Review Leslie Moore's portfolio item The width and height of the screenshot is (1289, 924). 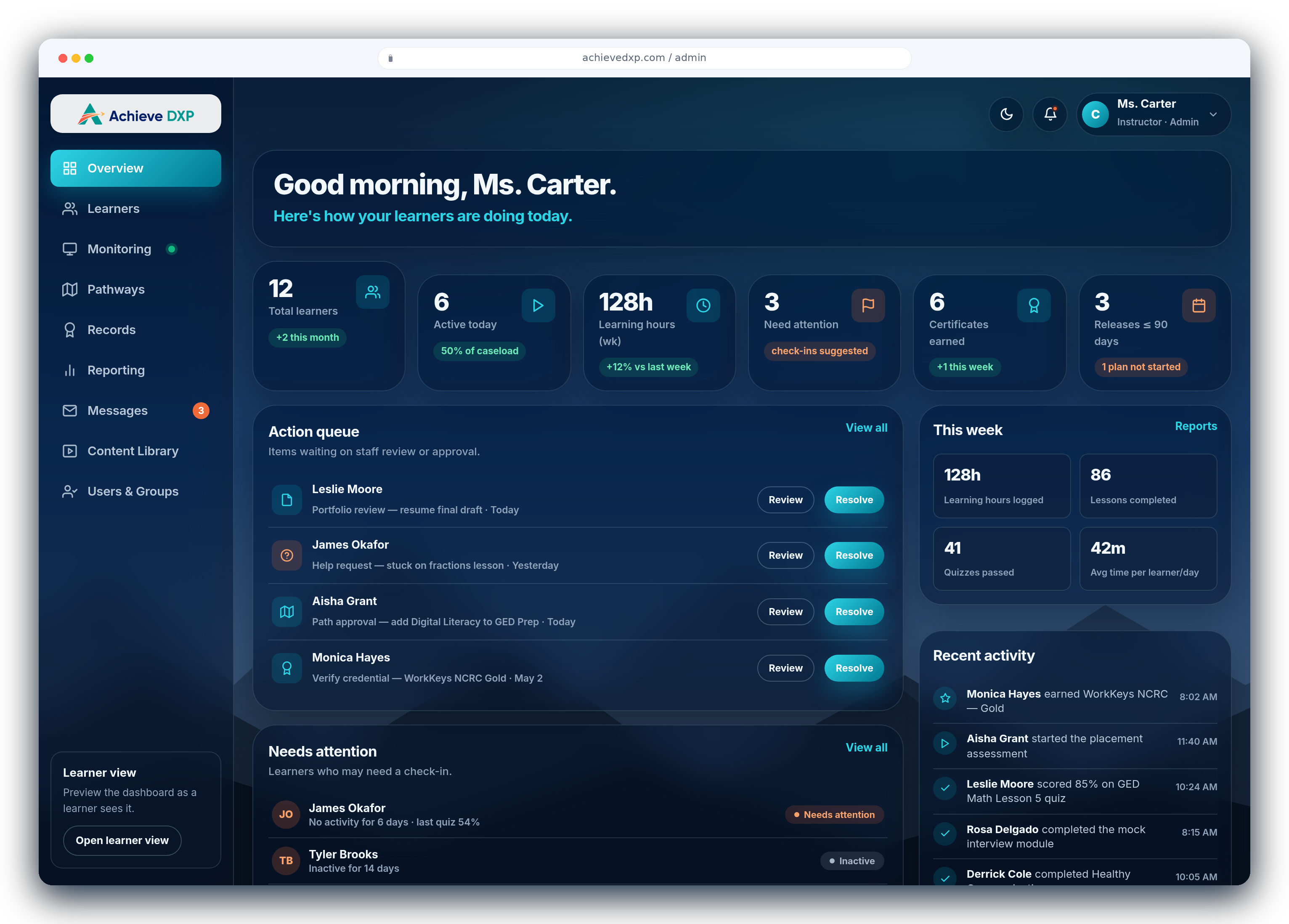coord(785,500)
